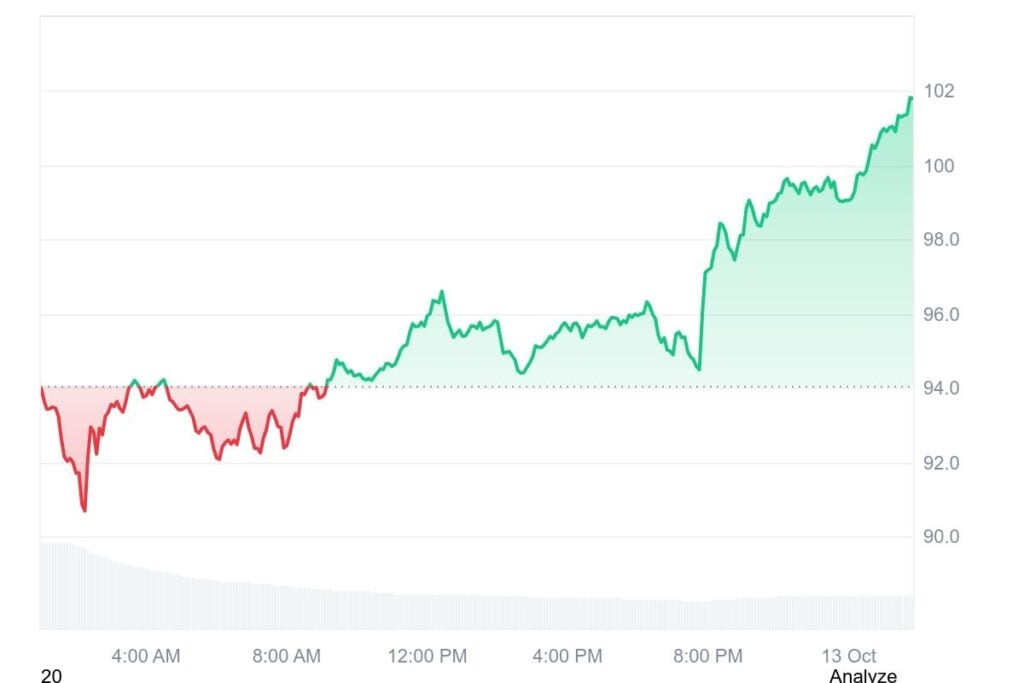Click the 4:00 PM time axis label
This screenshot has height=683, width=1024.
click(567, 656)
